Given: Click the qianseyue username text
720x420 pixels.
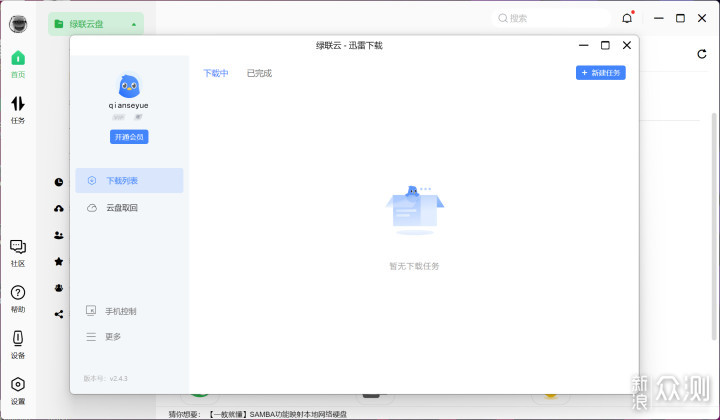Looking at the screenshot, I should [129, 106].
